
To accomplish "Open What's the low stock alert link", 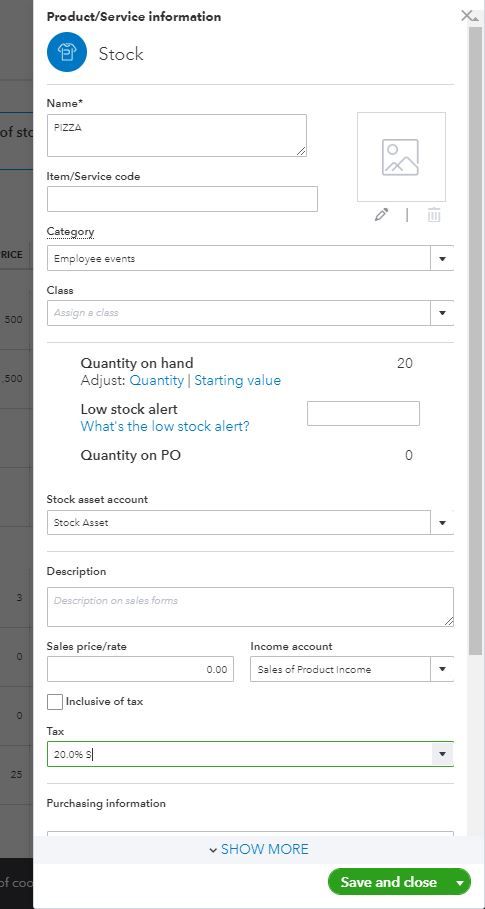I will coord(165,426).
